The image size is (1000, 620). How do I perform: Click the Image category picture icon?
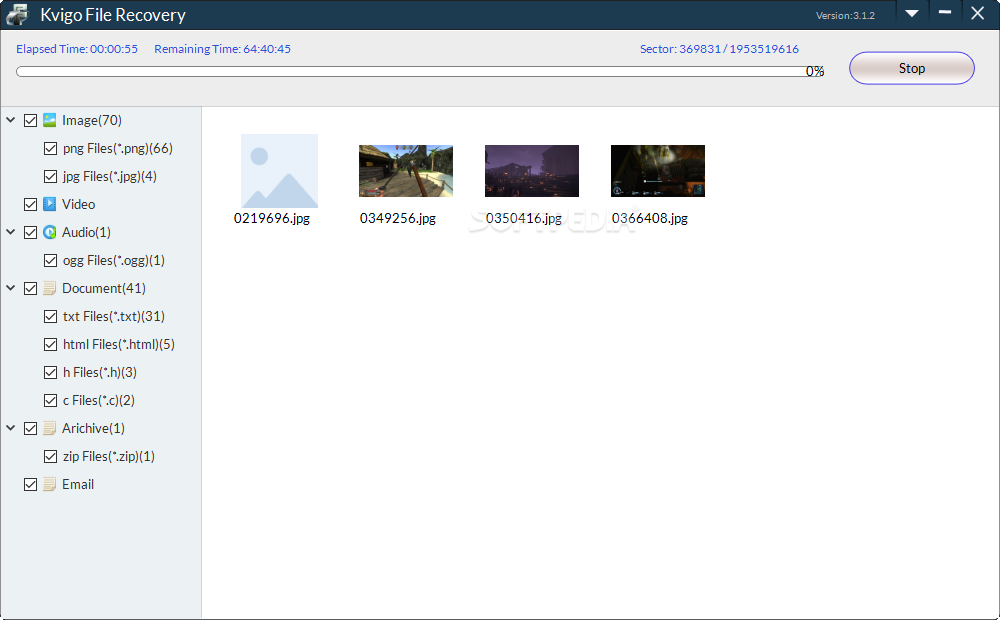tap(50, 120)
